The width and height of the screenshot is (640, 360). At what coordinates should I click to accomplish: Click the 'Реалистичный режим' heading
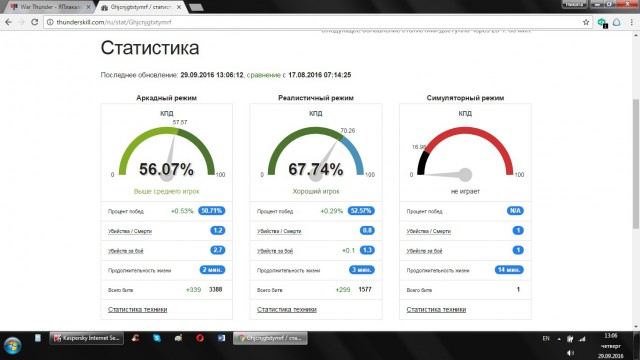point(316,98)
